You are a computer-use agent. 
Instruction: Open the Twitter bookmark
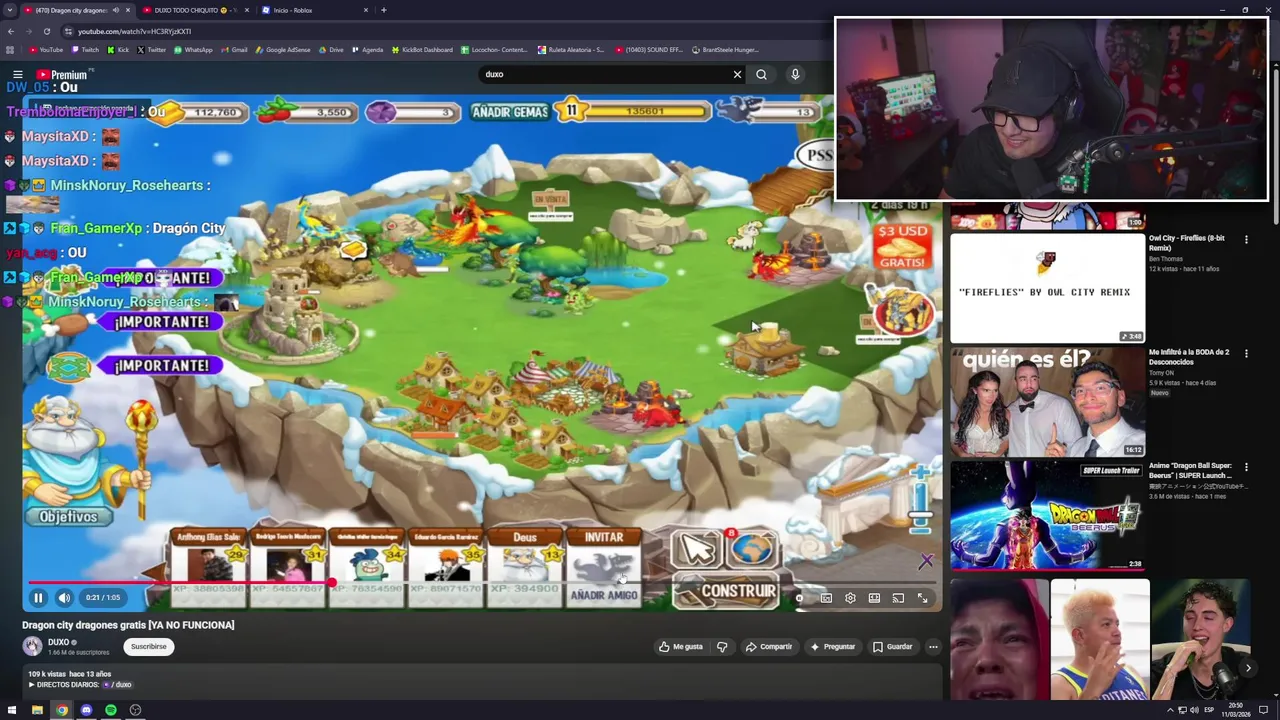(x=151, y=50)
